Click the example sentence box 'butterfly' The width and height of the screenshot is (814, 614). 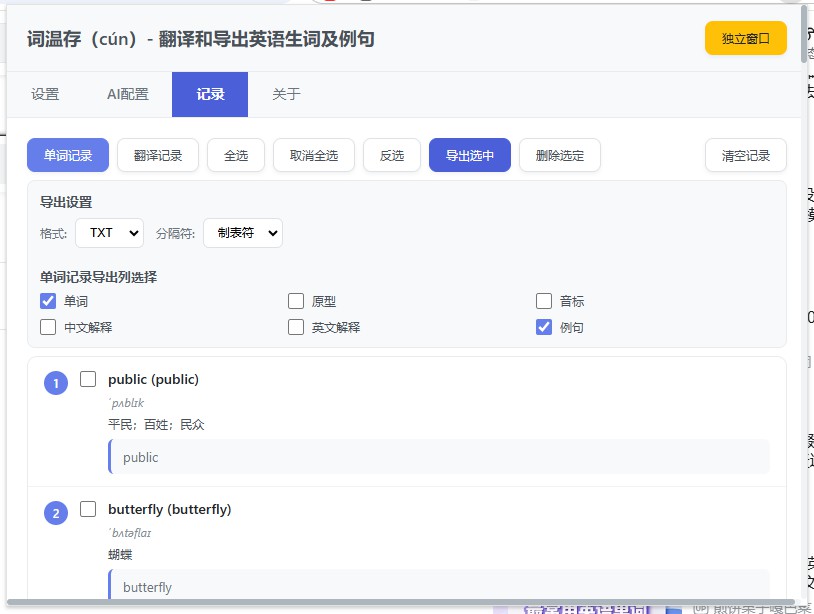[439, 585]
